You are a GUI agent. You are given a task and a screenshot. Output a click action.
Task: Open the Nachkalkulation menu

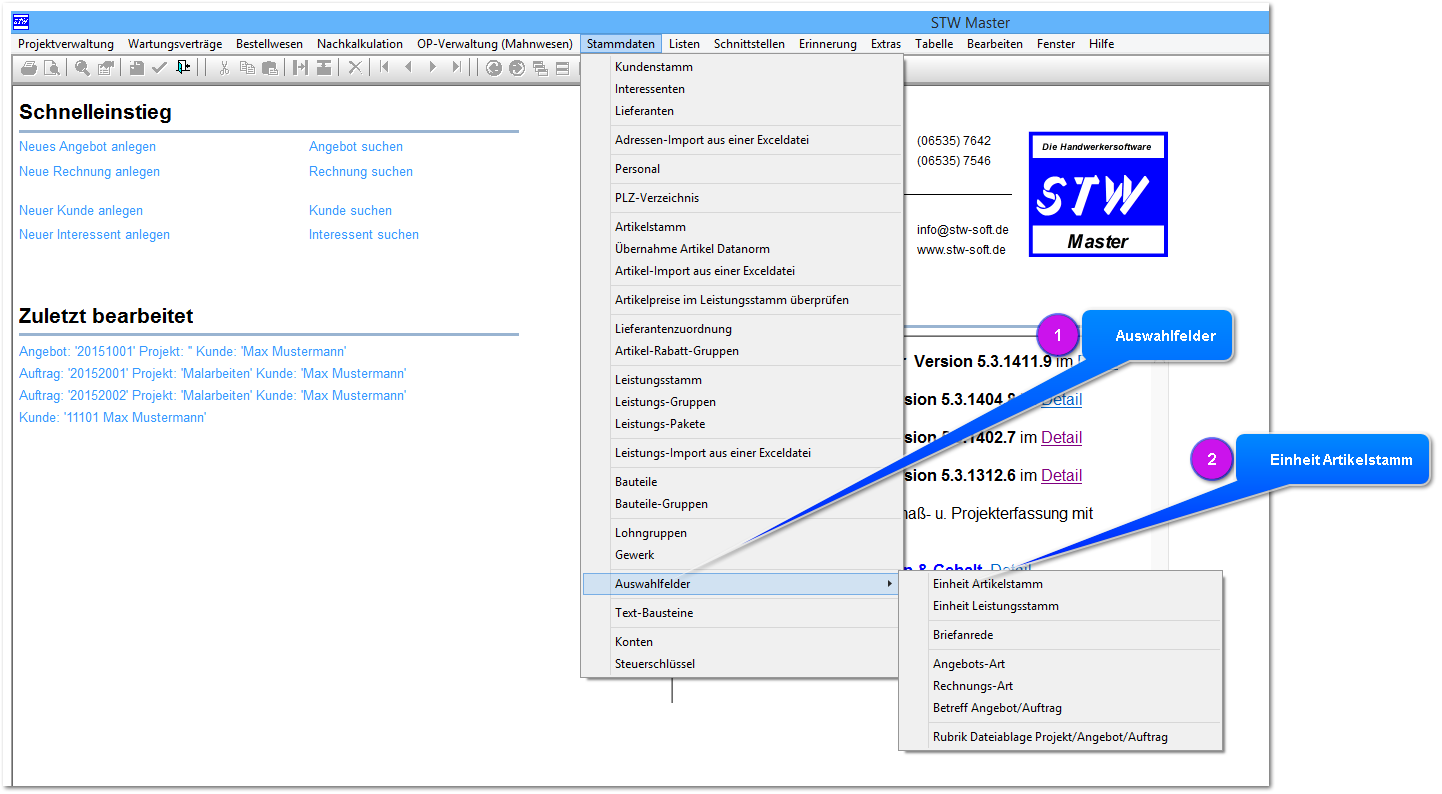click(360, 44)
